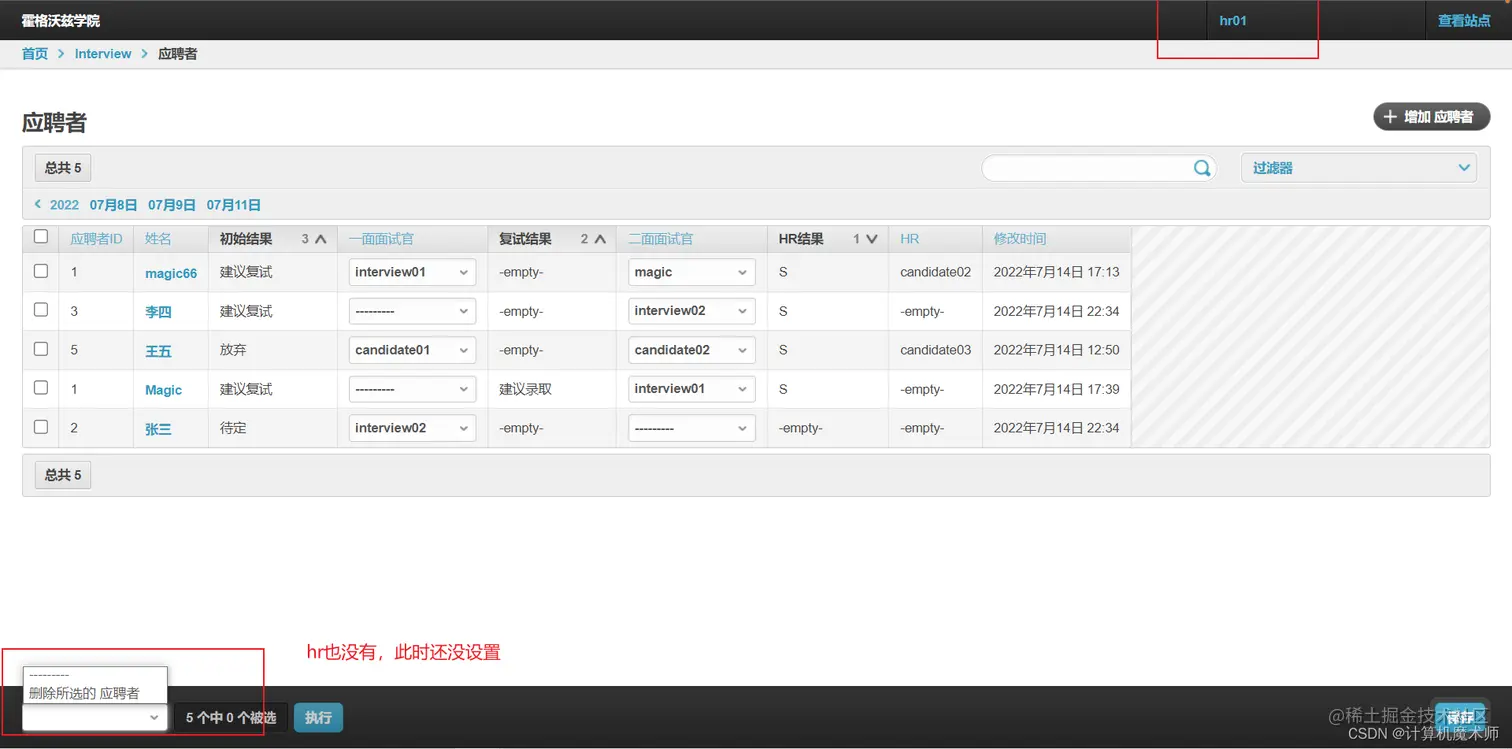Viewport: 1512px width, 749px height.
Task: Open Magic row's interview01 二面面试官 dropdown
Action: coord(691,389)
